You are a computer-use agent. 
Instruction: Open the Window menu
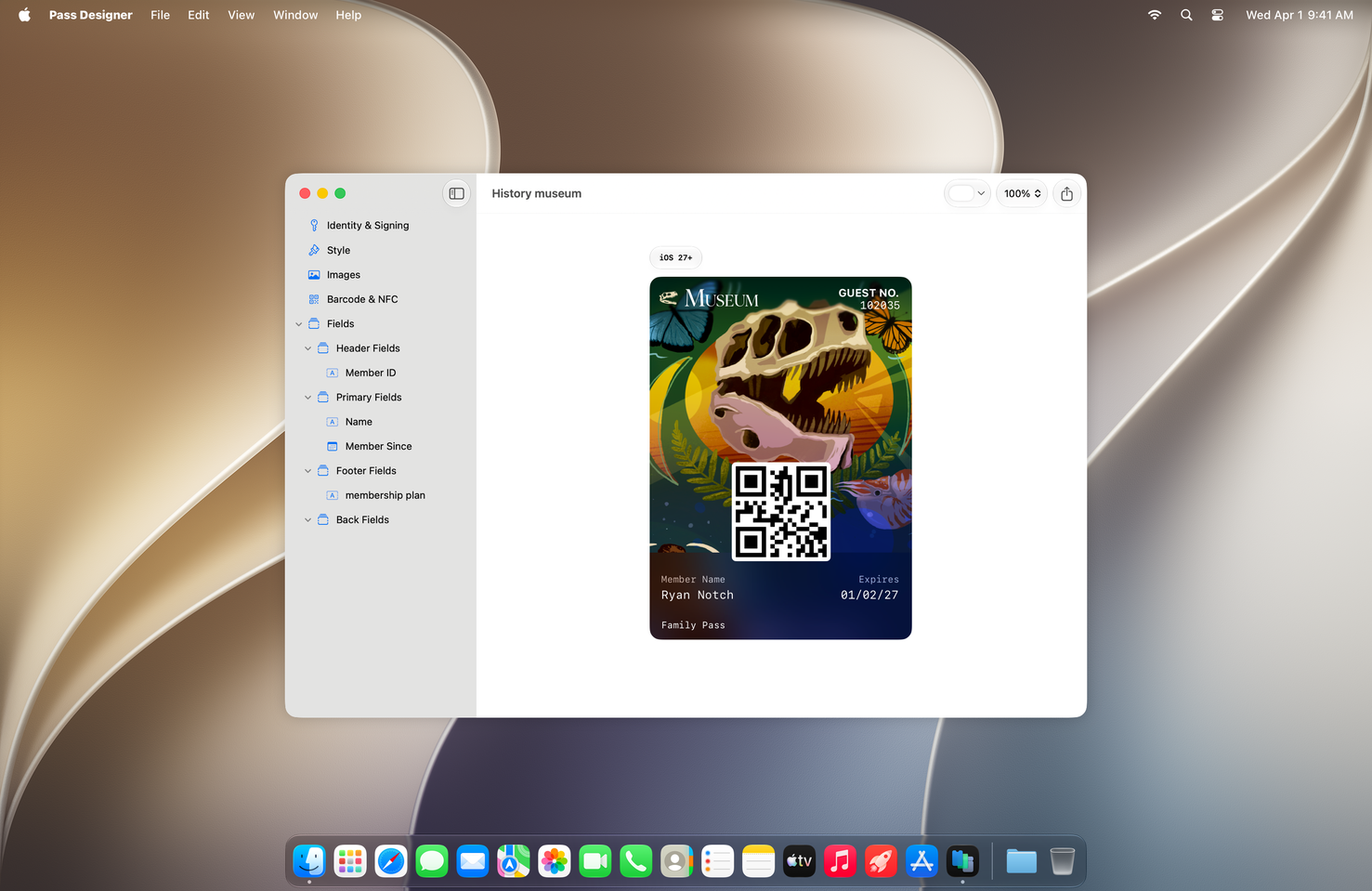coord(295,15)
